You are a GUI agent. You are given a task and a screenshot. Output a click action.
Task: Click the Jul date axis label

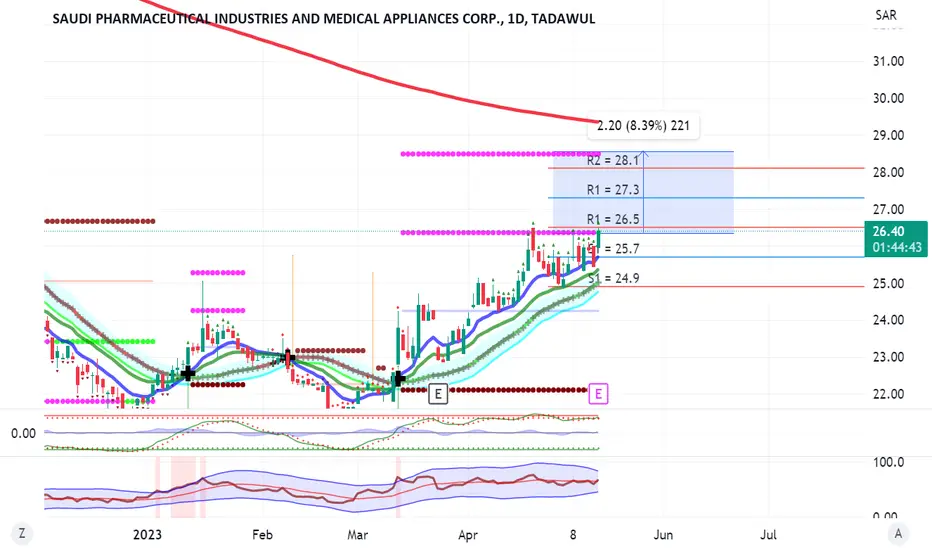(x=768, y=535)
